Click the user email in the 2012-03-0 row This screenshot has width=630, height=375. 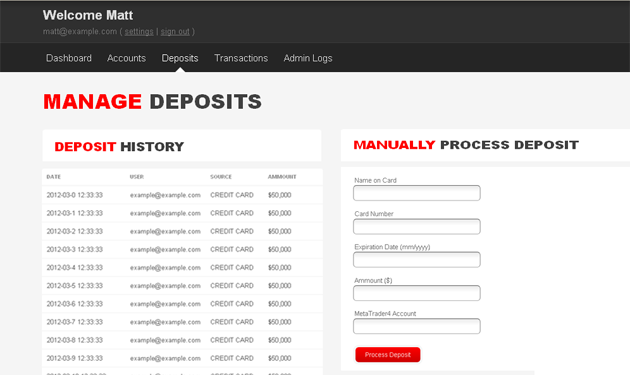pos(165,195)
